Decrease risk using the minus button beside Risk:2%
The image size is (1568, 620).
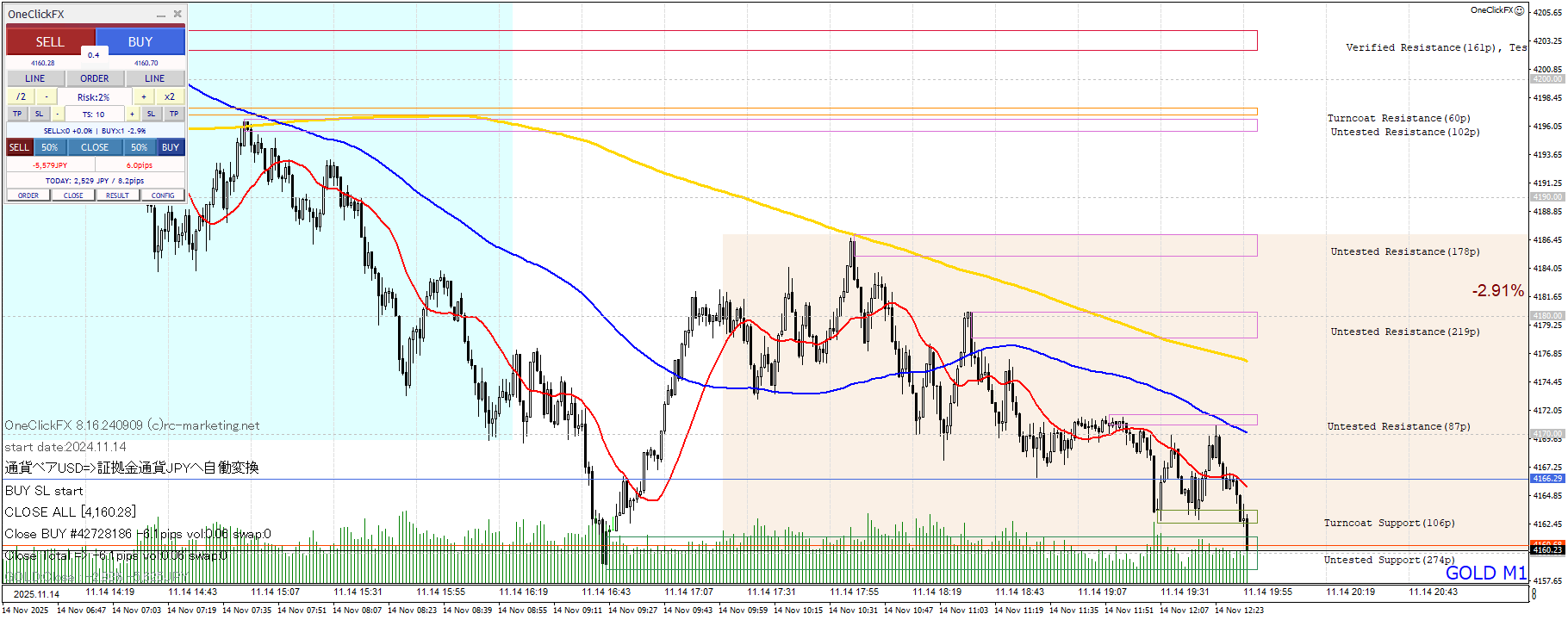[47, 96]
